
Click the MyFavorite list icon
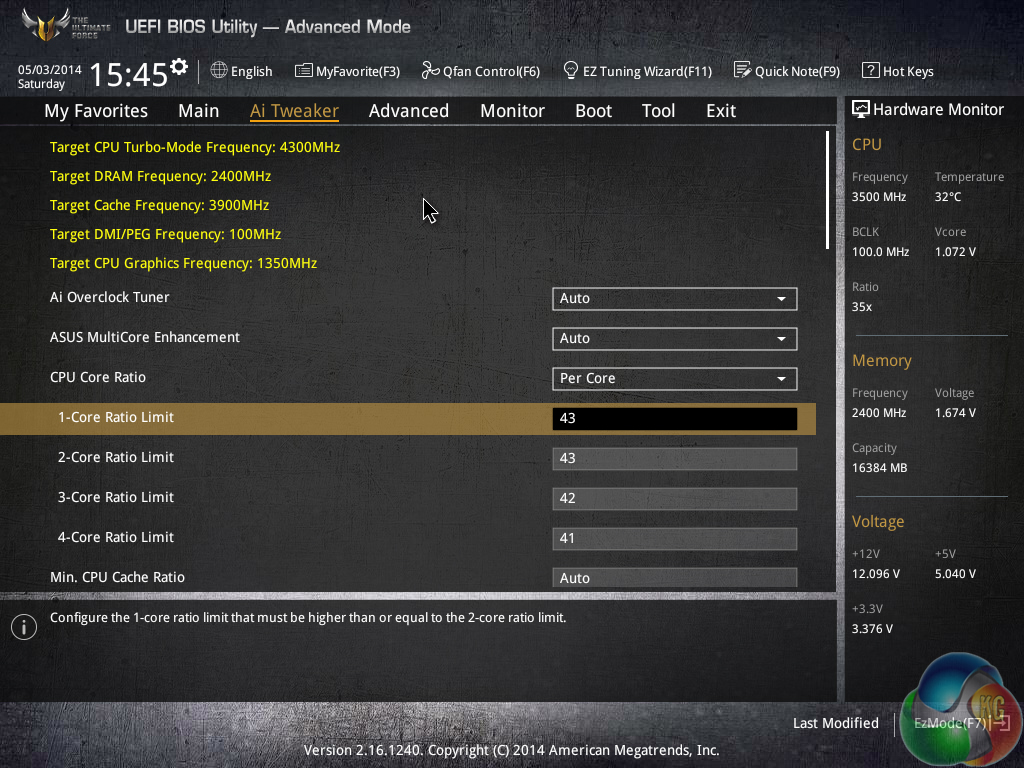pos(304,71)
